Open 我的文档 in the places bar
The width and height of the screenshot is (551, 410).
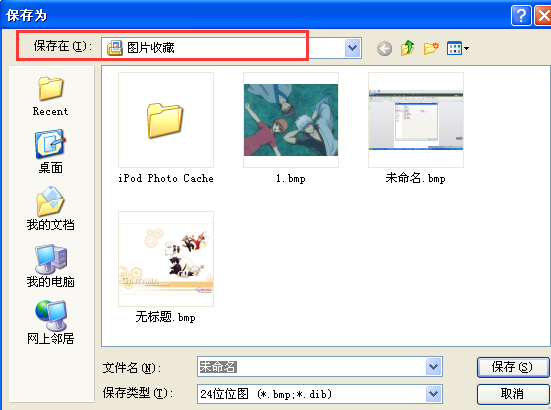pyautogui.click(x=50, y=209)
